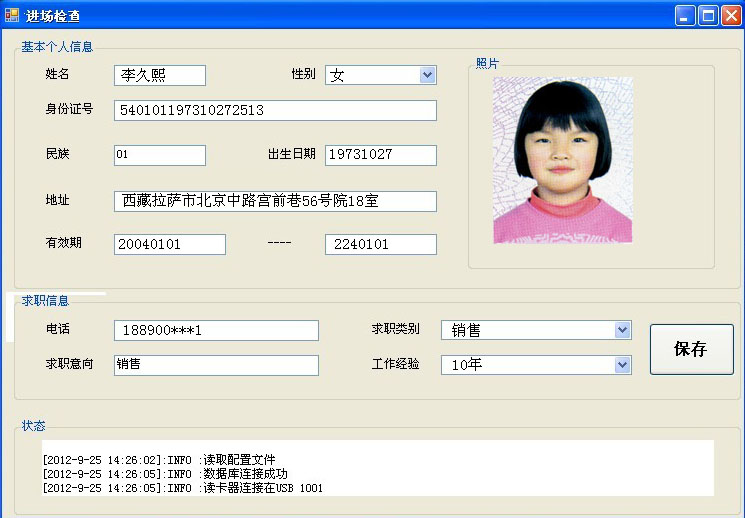Click the 求职意向 input field

click(216, 365)
